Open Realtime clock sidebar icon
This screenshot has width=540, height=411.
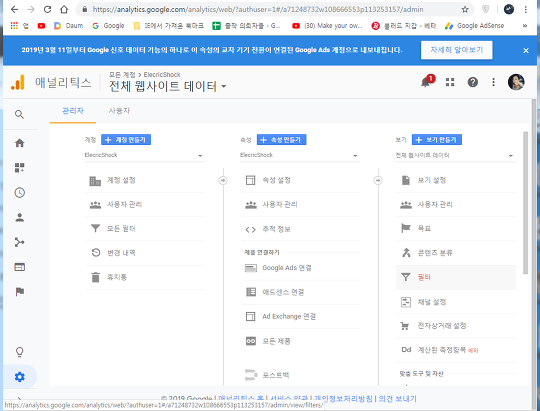pos(20,192)
